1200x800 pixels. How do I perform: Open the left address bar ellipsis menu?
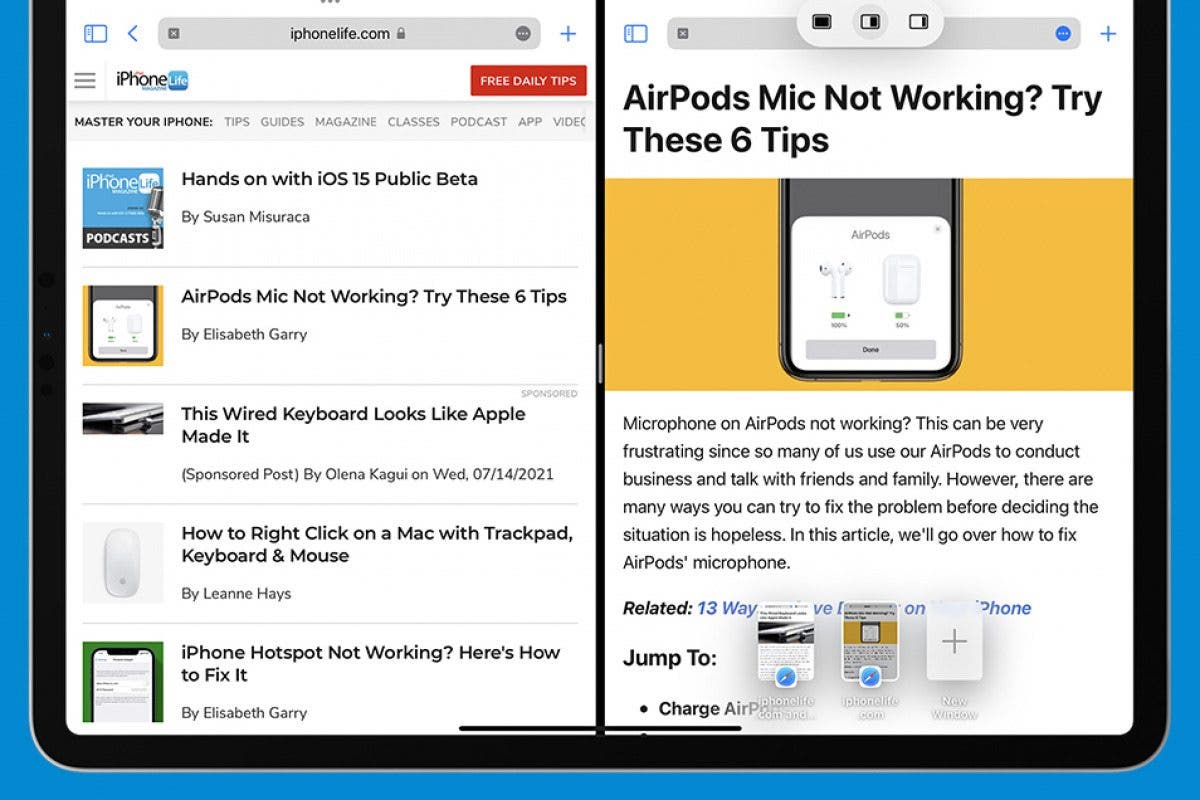[522, 33]
